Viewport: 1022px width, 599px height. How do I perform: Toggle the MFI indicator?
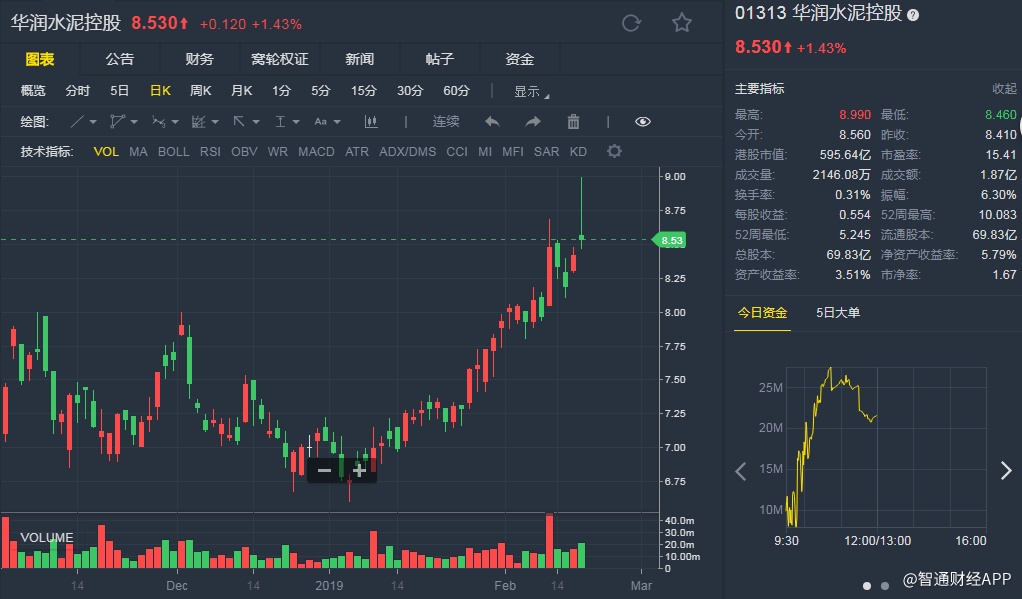coord(513,152)
